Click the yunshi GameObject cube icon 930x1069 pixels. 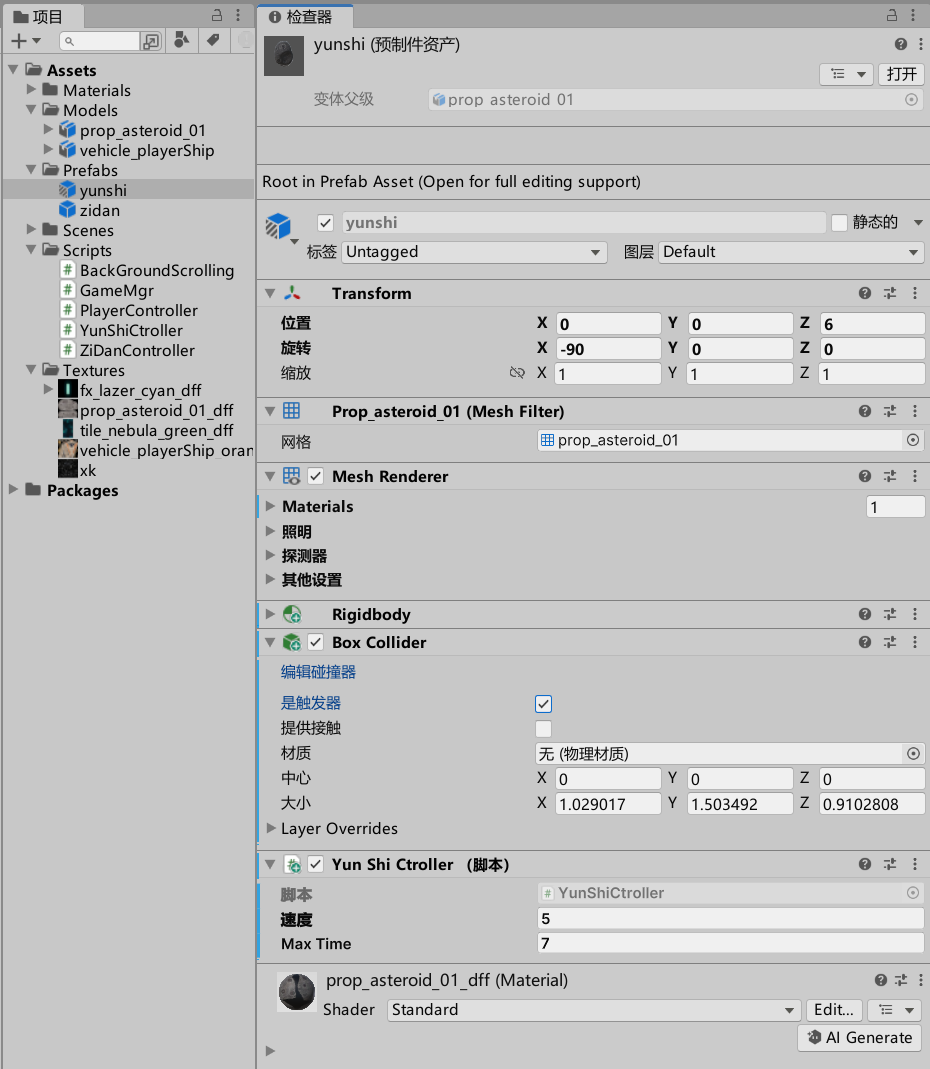[x=278, y=226]
